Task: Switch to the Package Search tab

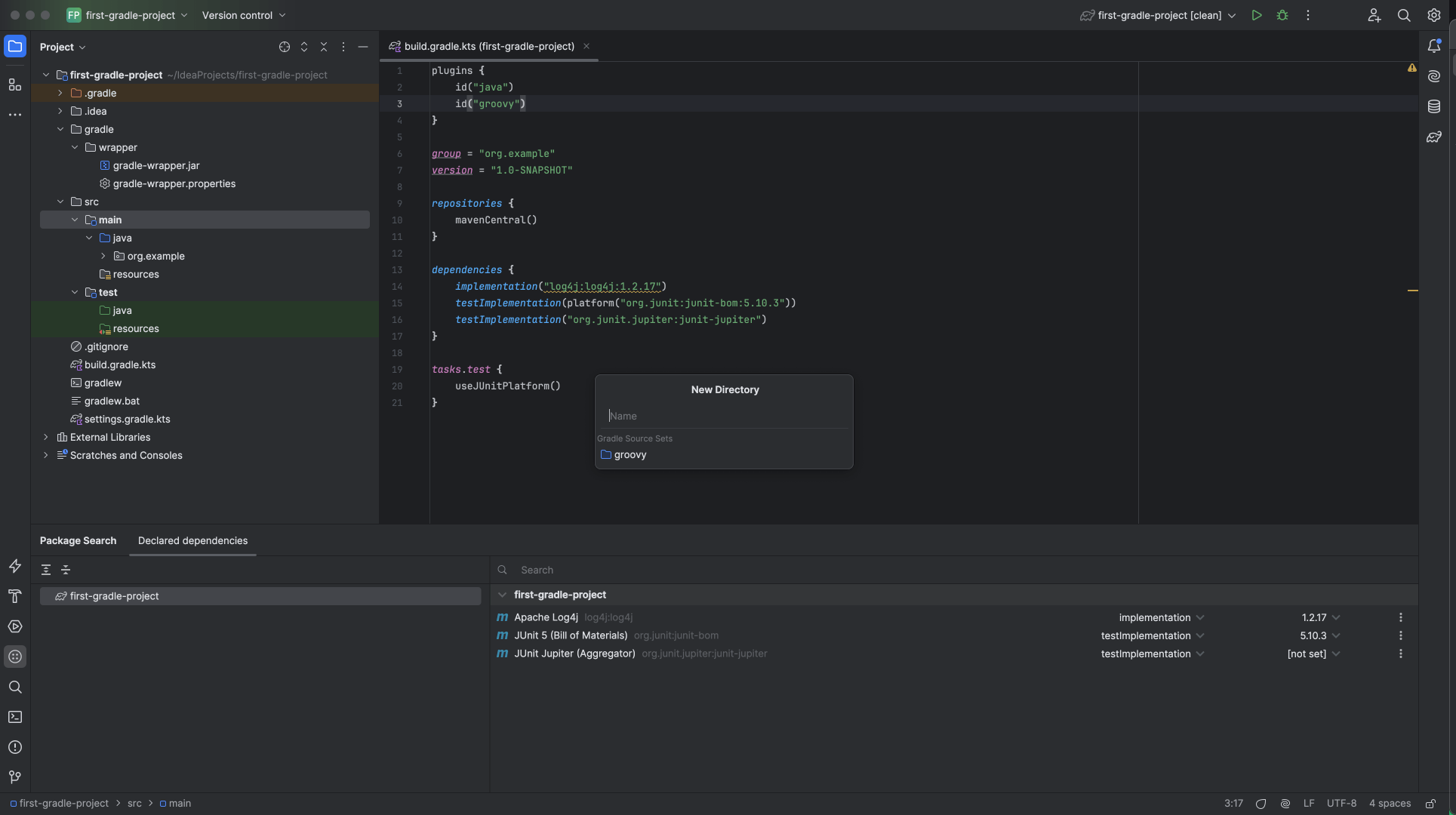Action: [x=78, y=540]
